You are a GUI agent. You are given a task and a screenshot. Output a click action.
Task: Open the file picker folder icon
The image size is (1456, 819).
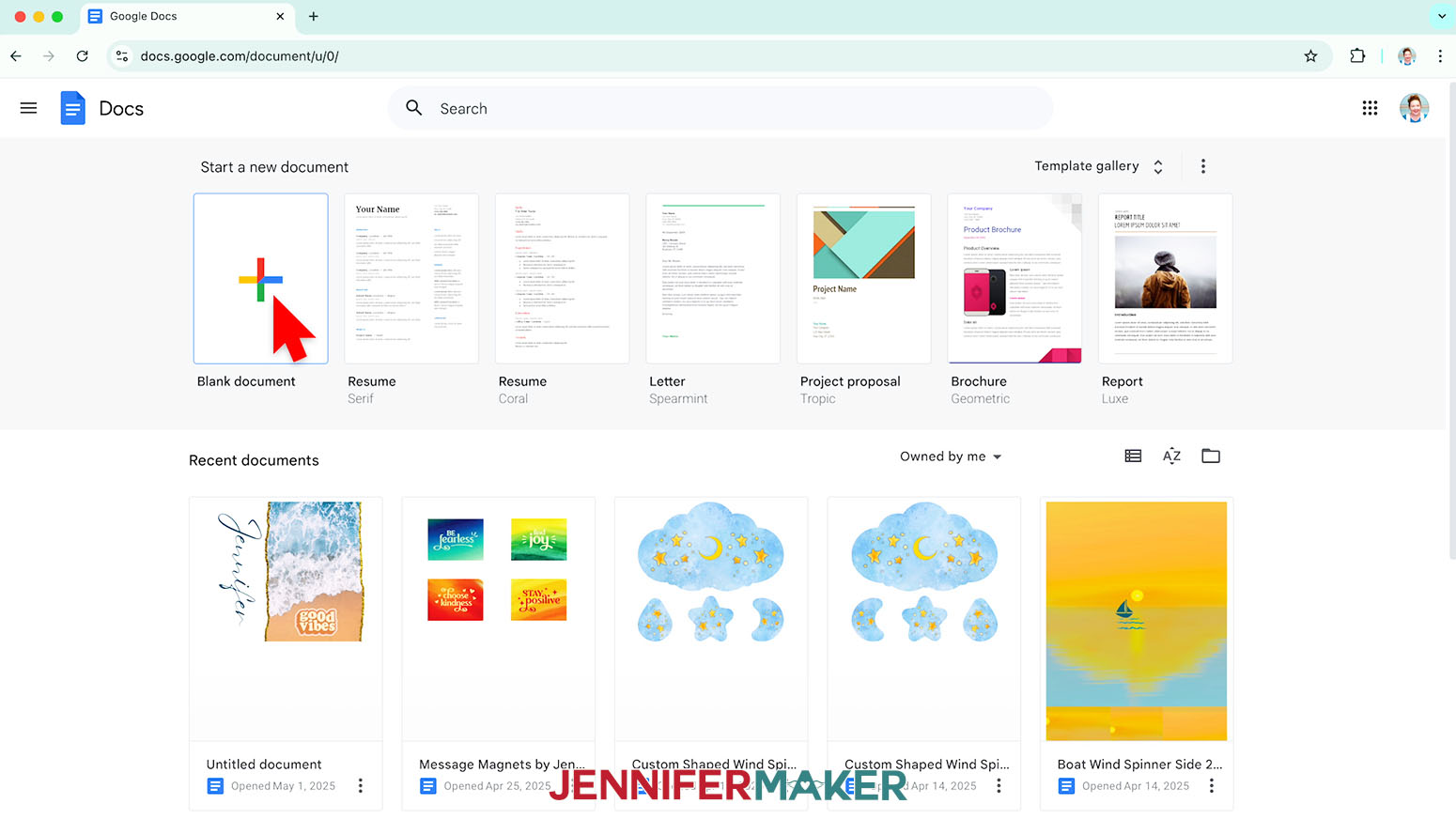pyautogui.click(x=1211, y=456)
